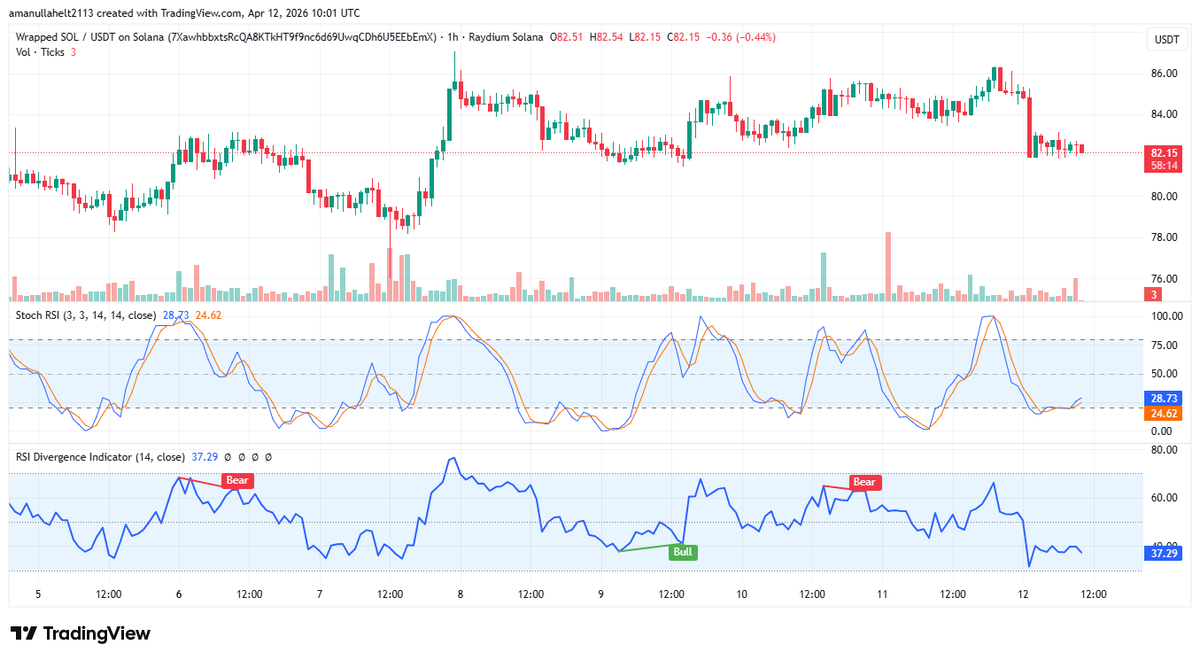Image resolution: width=1200 pixels, height=660 pixels.
Task: Click the blue 28.73 Stoch RSI tag
Action: coord(1162,397)
